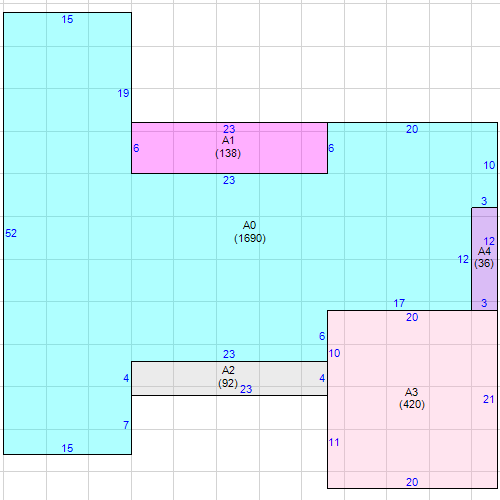This screenshot has height=500, width=500.
Task: Click the 20 dimension on A3's top edge
Action: click(412, 317)
